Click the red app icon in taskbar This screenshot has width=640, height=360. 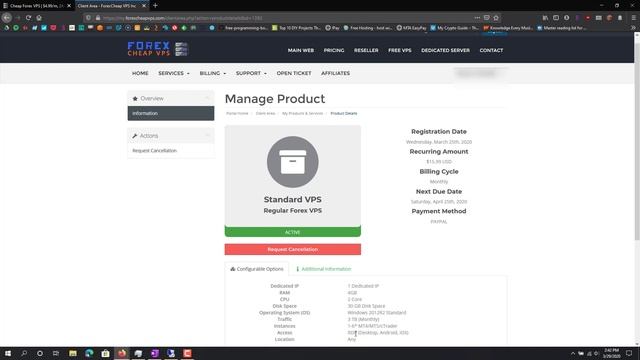[x=187, y=353]
